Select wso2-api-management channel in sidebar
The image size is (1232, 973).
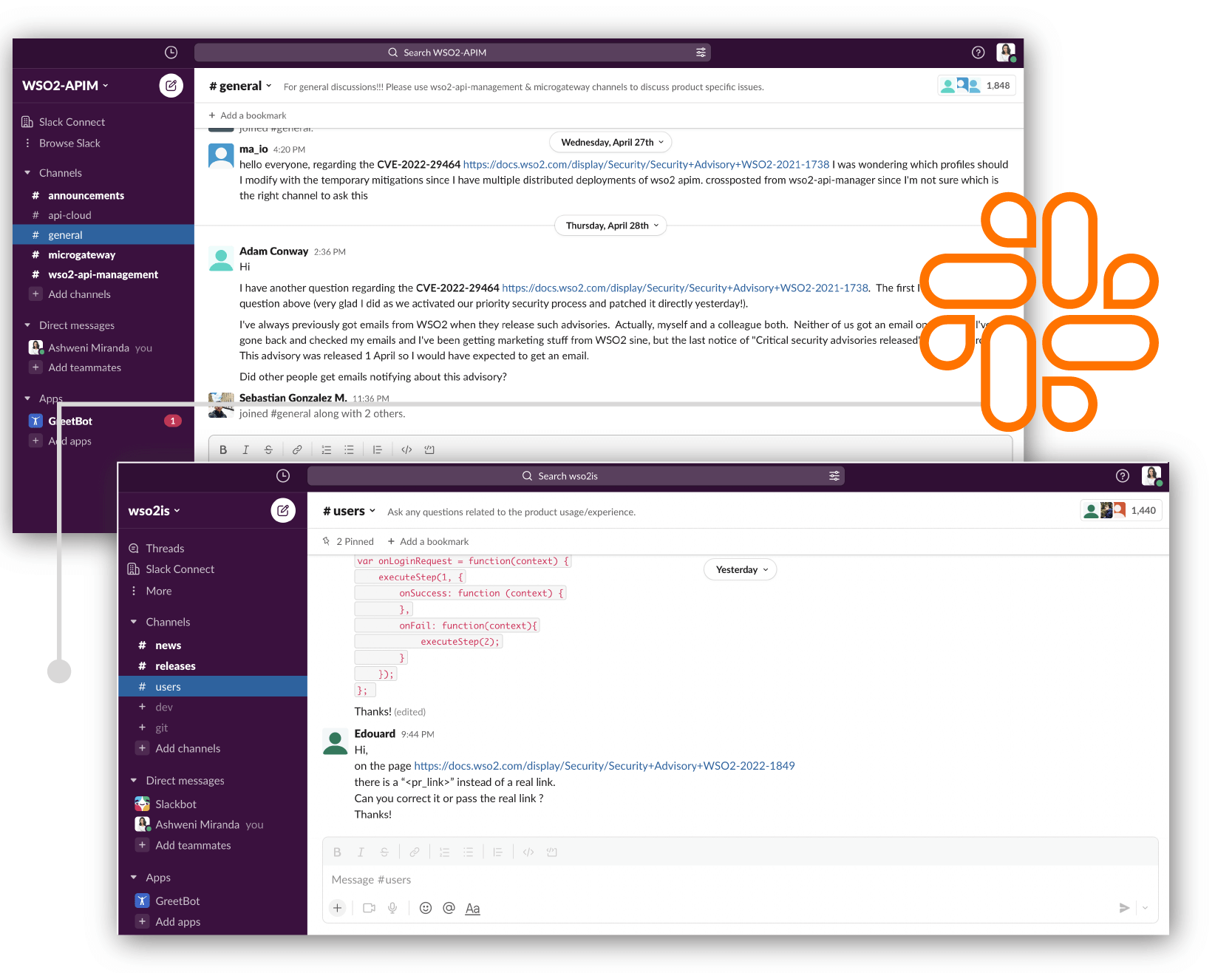click(103, 274)
